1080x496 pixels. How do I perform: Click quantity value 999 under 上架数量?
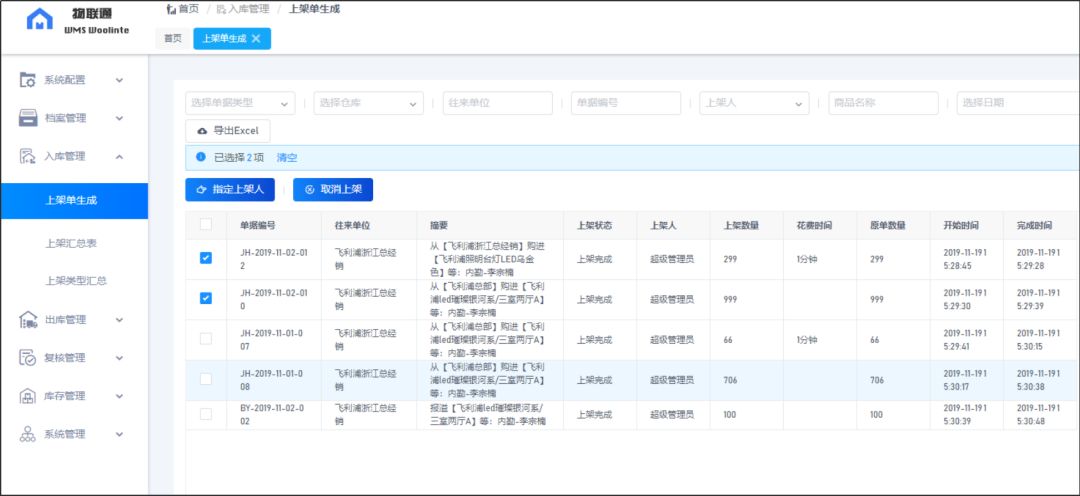(731, 300)
